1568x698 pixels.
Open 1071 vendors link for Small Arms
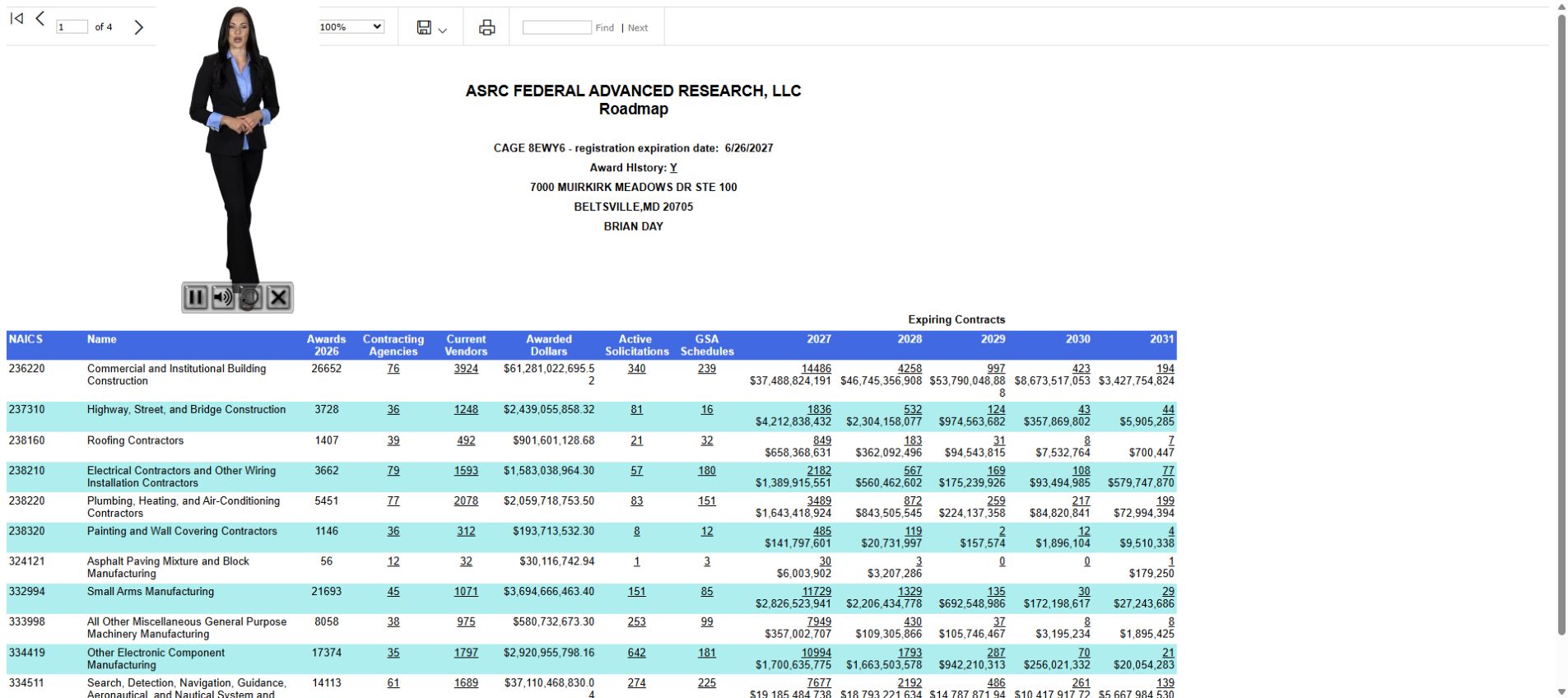466,592
